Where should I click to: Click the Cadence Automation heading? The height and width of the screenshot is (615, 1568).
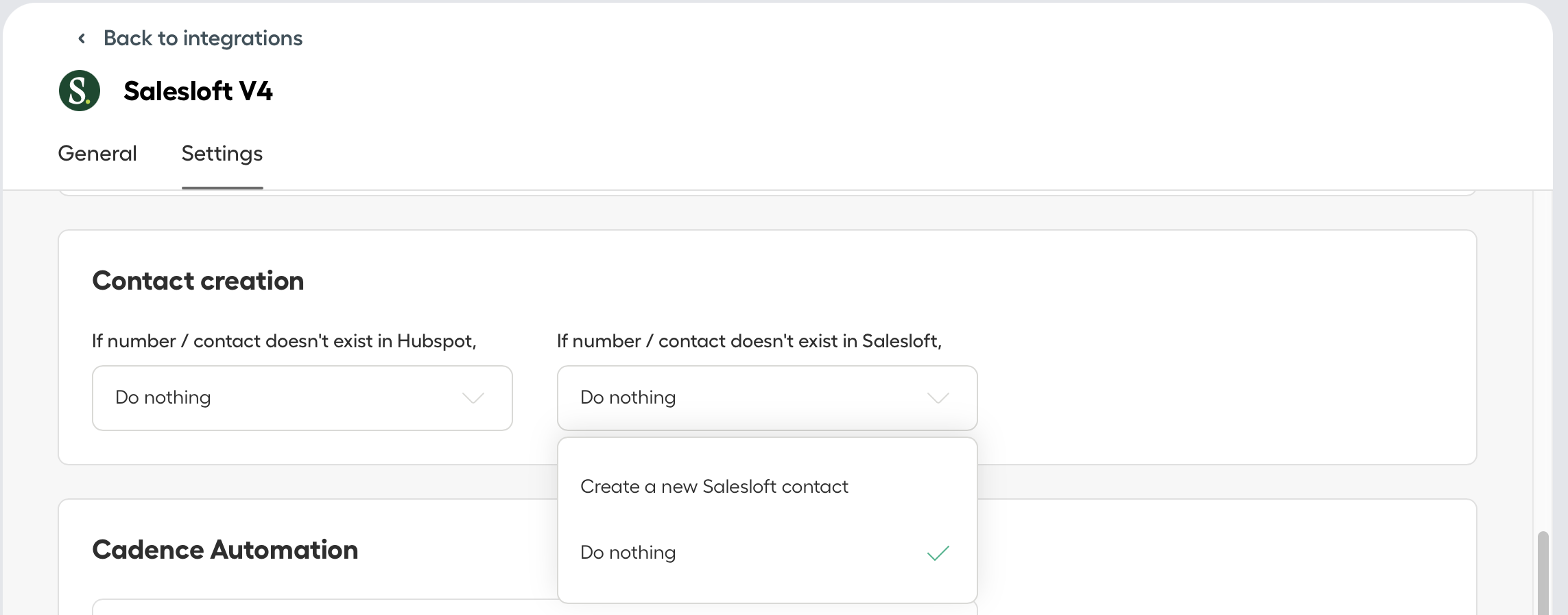(x=225, y=550)
